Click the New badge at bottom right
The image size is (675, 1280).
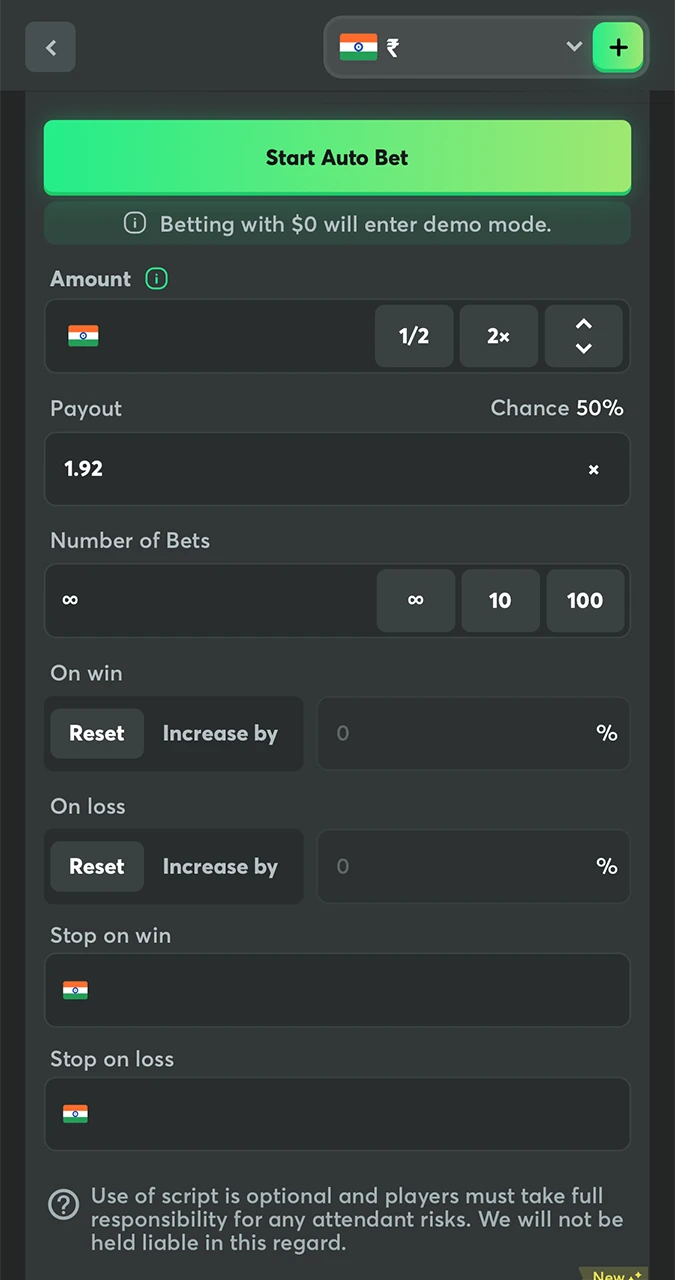point(614,1273)
